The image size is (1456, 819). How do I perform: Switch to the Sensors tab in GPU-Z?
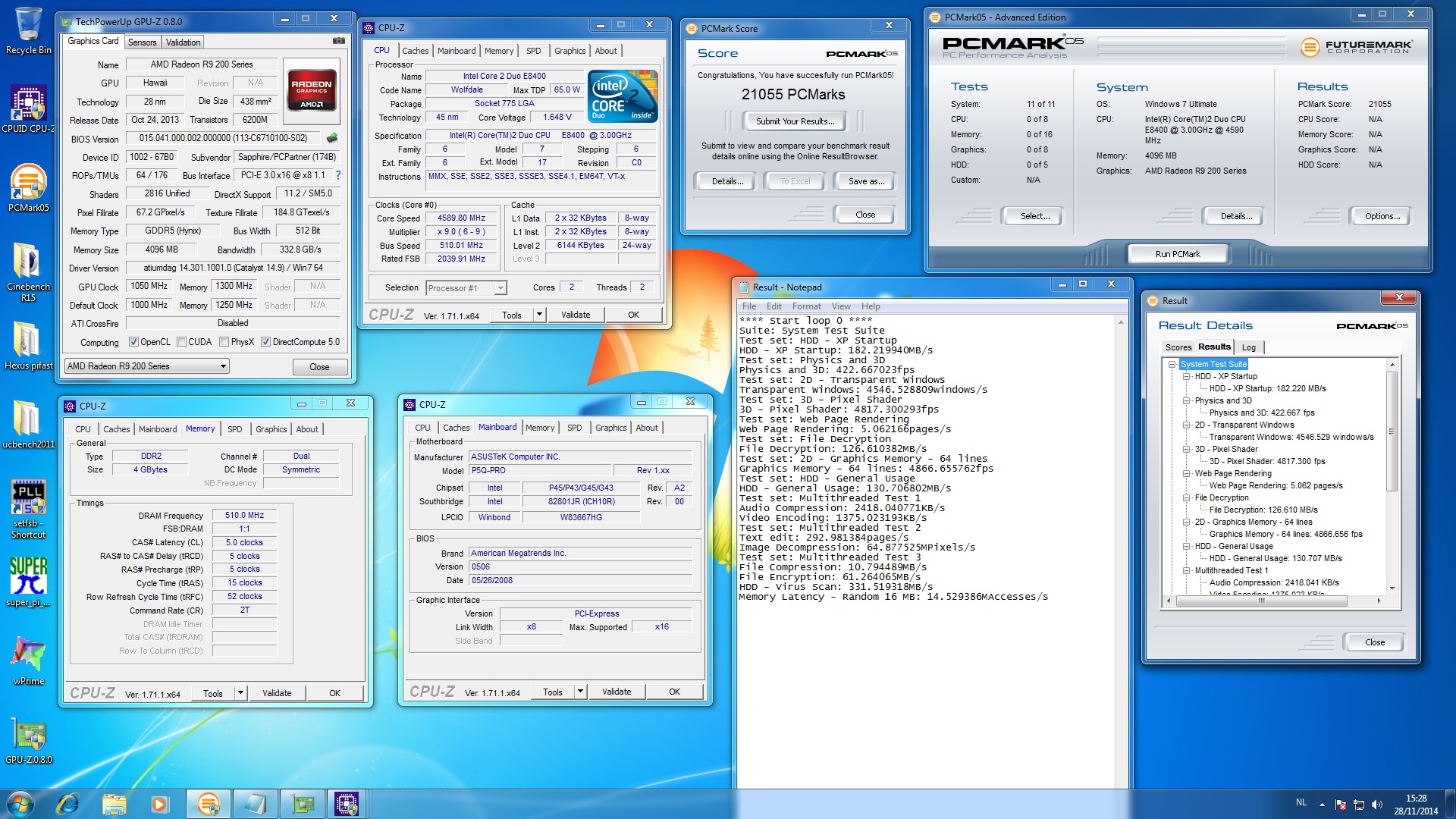click(143, 42)
